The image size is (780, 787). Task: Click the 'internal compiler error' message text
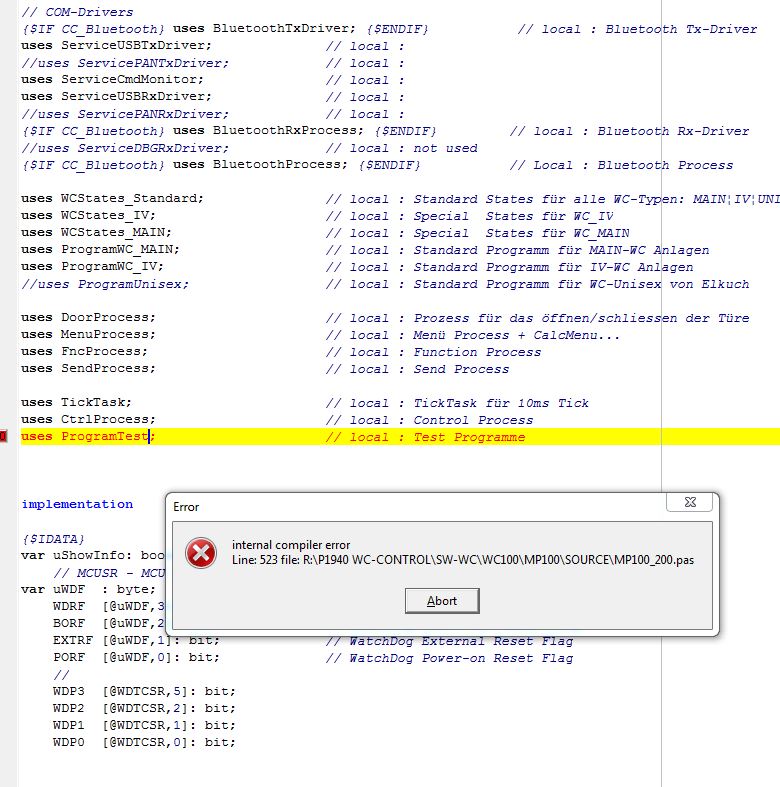point(291,545)
